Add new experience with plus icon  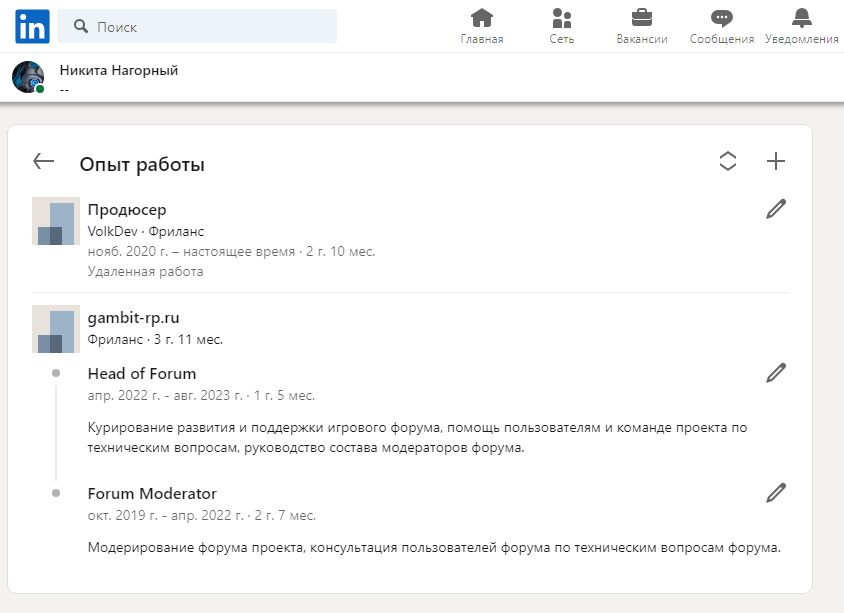tap(776, 161)
